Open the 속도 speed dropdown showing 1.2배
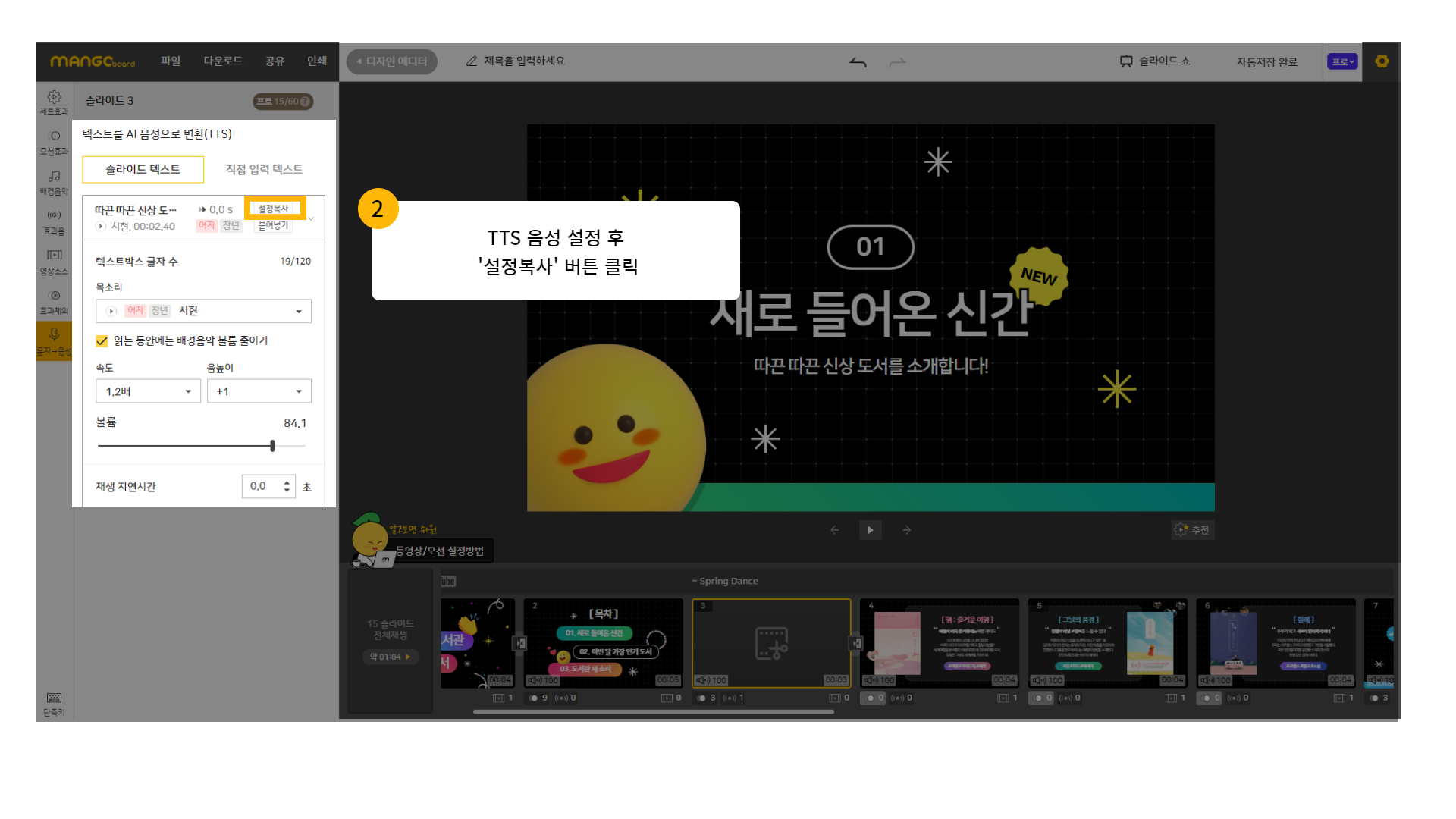 (148, 391)
